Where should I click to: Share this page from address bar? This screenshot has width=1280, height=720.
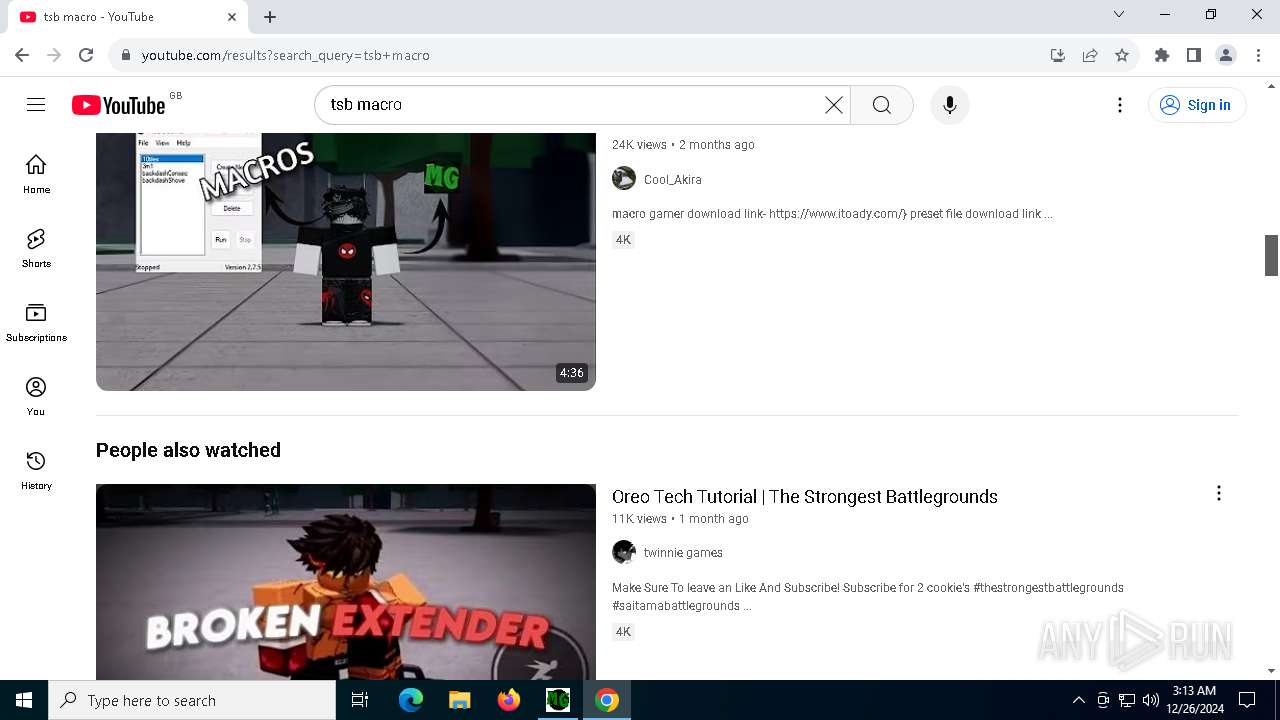(1090, 55)
